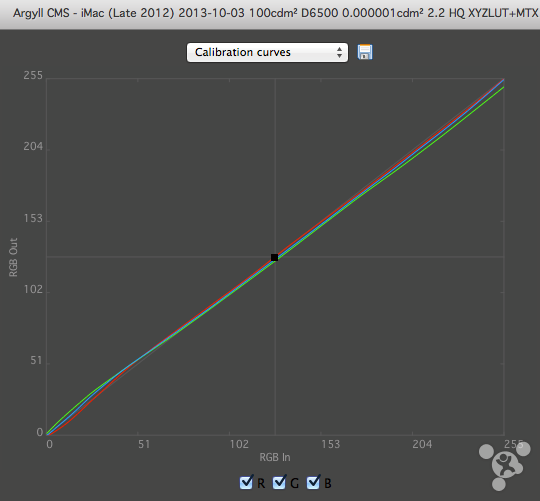Click the 204 value on horizontal axis
The width and height of the screenshot is (540, 501).
coord(422,444)
